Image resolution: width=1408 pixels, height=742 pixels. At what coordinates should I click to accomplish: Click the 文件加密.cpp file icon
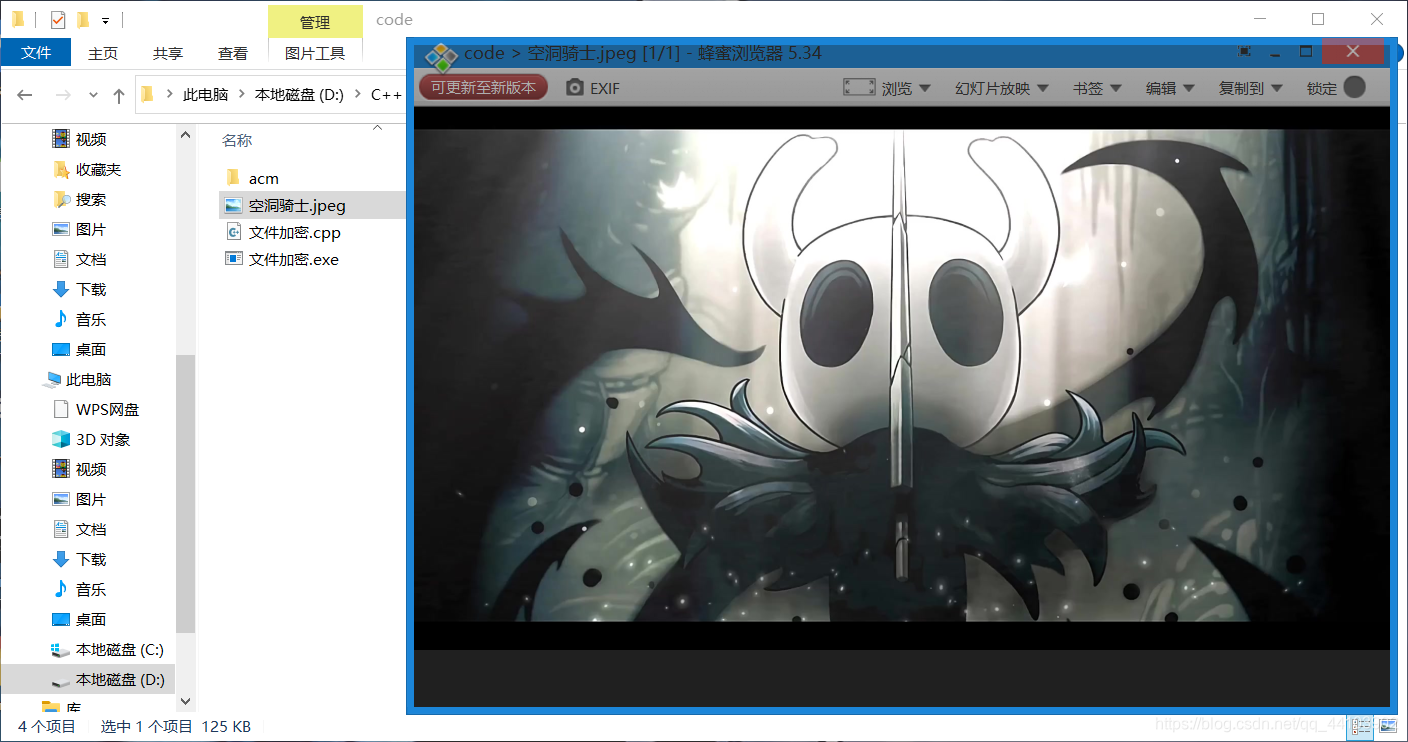(x=233, y=232)
